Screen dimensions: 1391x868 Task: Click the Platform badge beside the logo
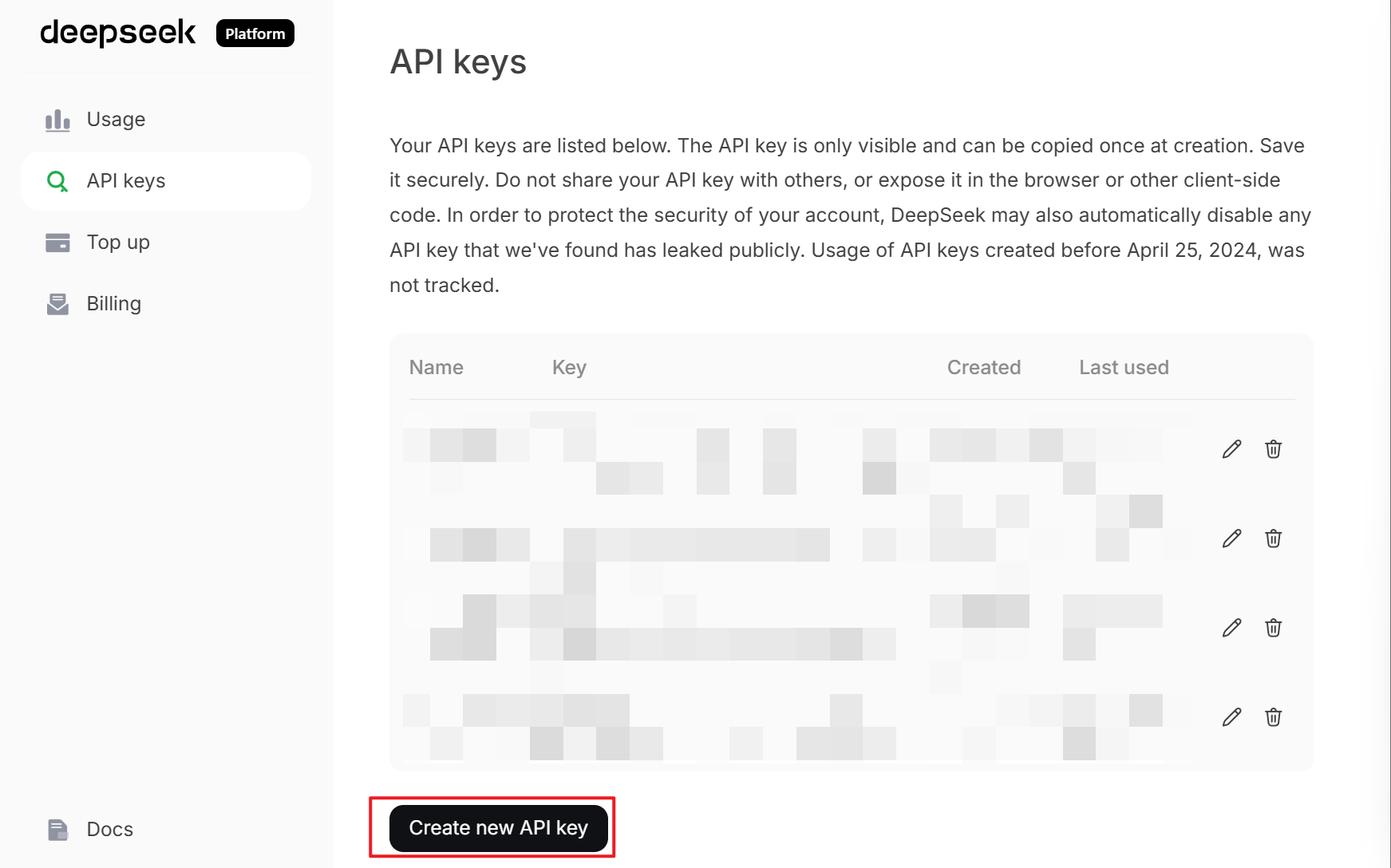pyautogui.click(x=255, y=34)
